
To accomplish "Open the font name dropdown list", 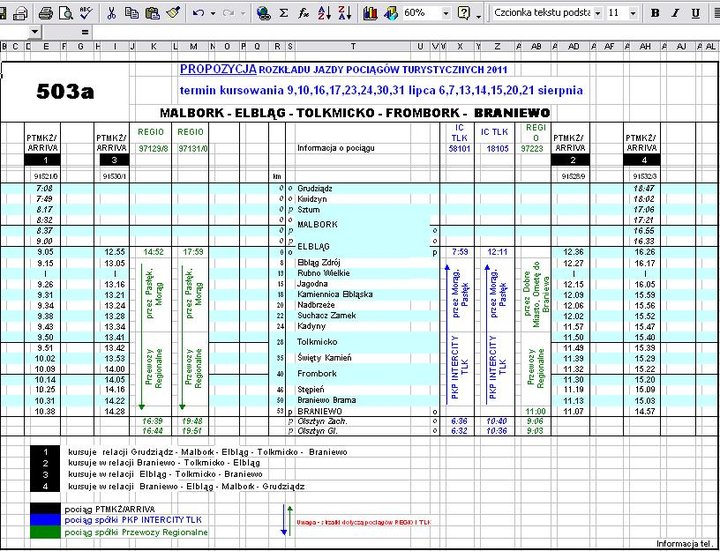I will coord(597,13).
